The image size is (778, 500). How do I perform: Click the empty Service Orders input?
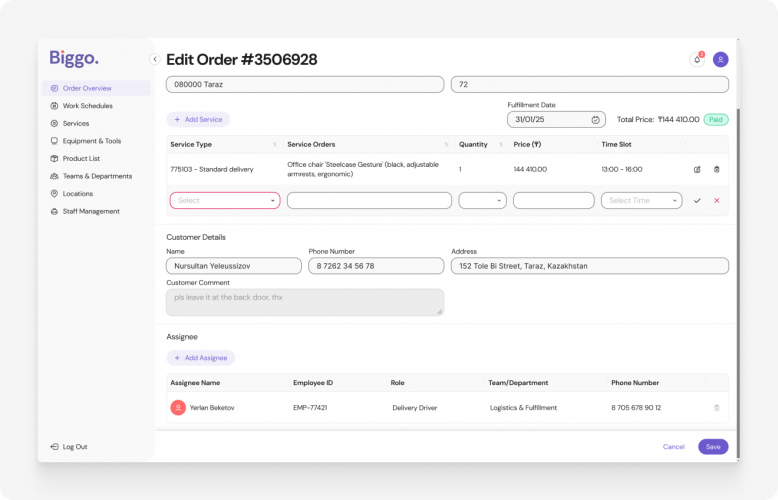click(x=369, y=200)
